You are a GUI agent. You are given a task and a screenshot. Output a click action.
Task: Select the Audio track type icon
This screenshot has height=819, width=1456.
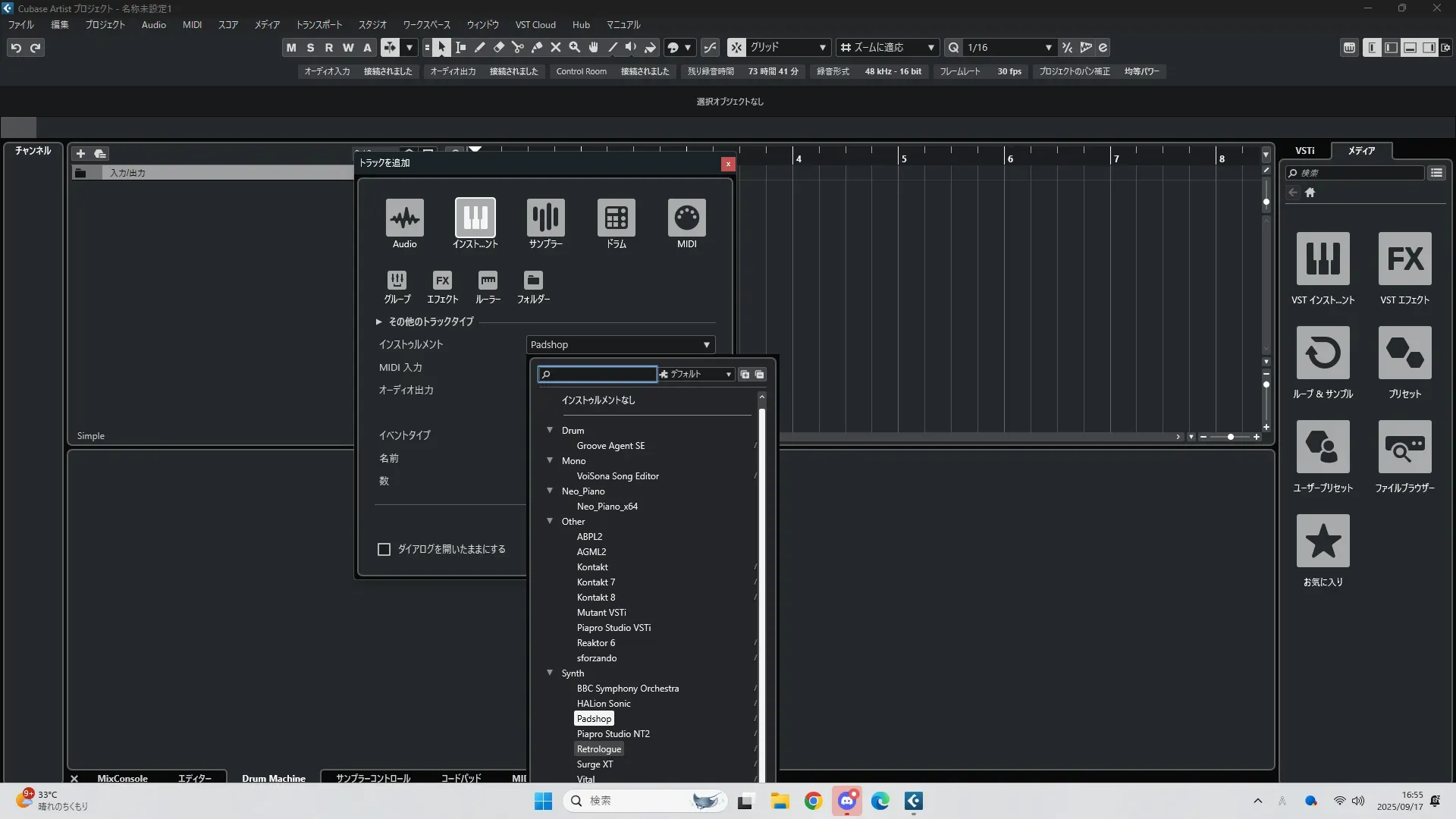point(404,218)
